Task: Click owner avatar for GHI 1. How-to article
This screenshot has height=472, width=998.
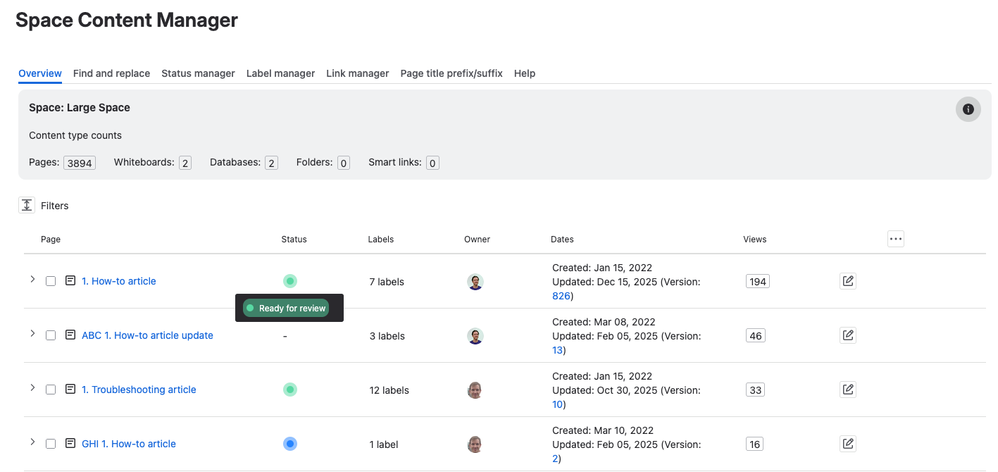Action: (x=475, y=444)
